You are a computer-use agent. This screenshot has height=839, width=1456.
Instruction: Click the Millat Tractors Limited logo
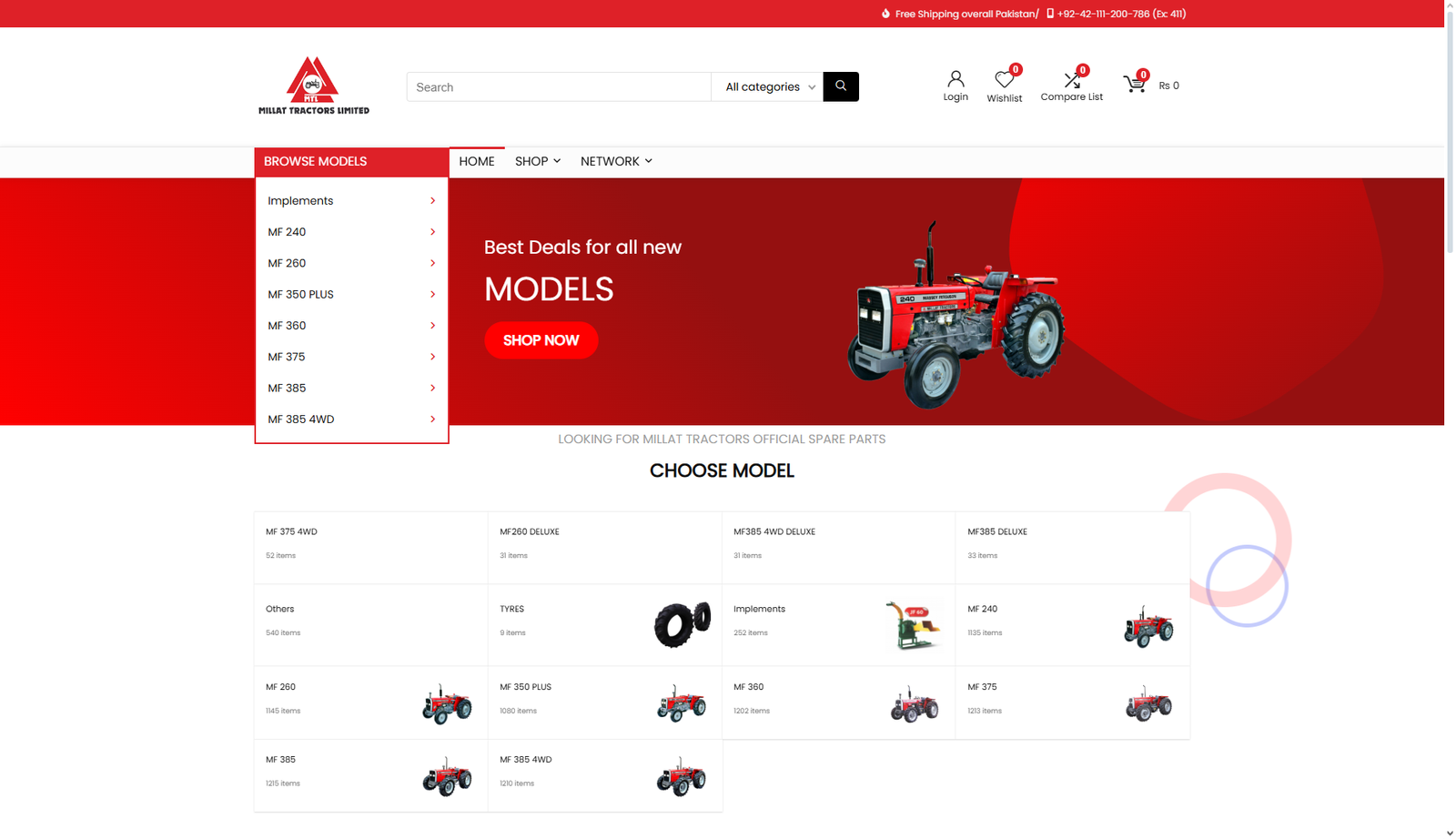(313, 86)
